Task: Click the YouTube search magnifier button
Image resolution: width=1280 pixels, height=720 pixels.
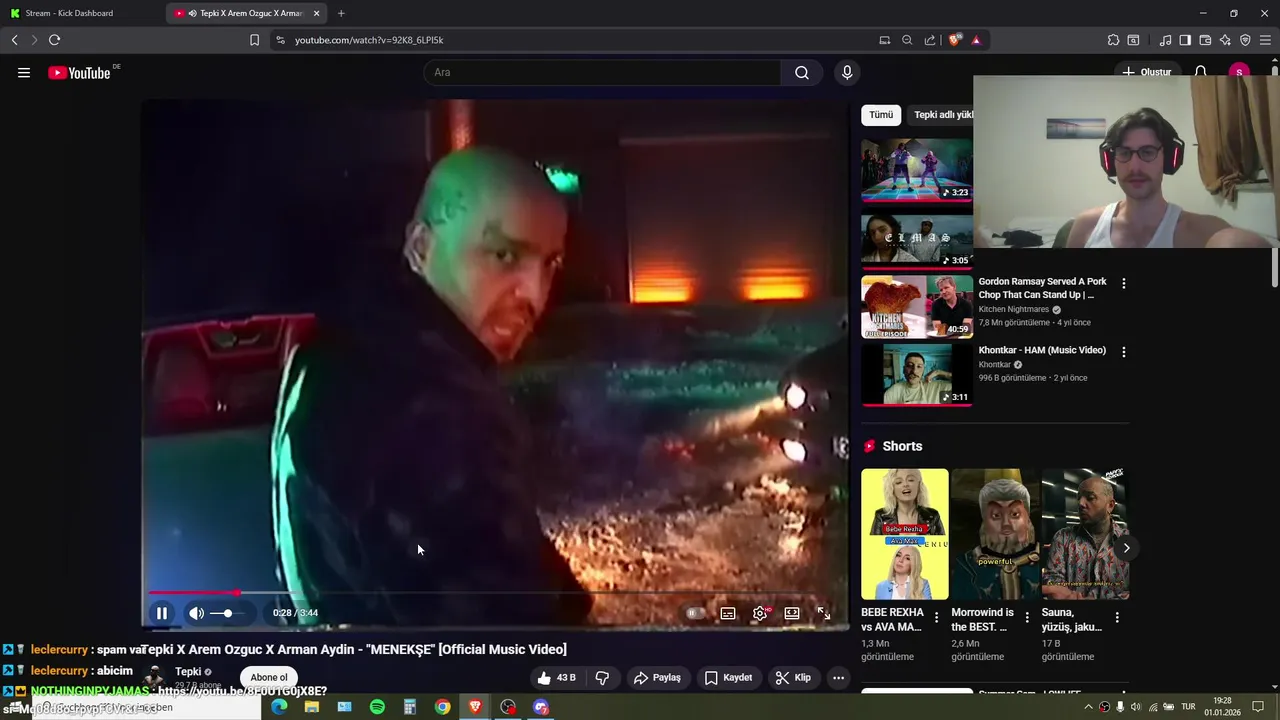Action: (x=802, y=72)
